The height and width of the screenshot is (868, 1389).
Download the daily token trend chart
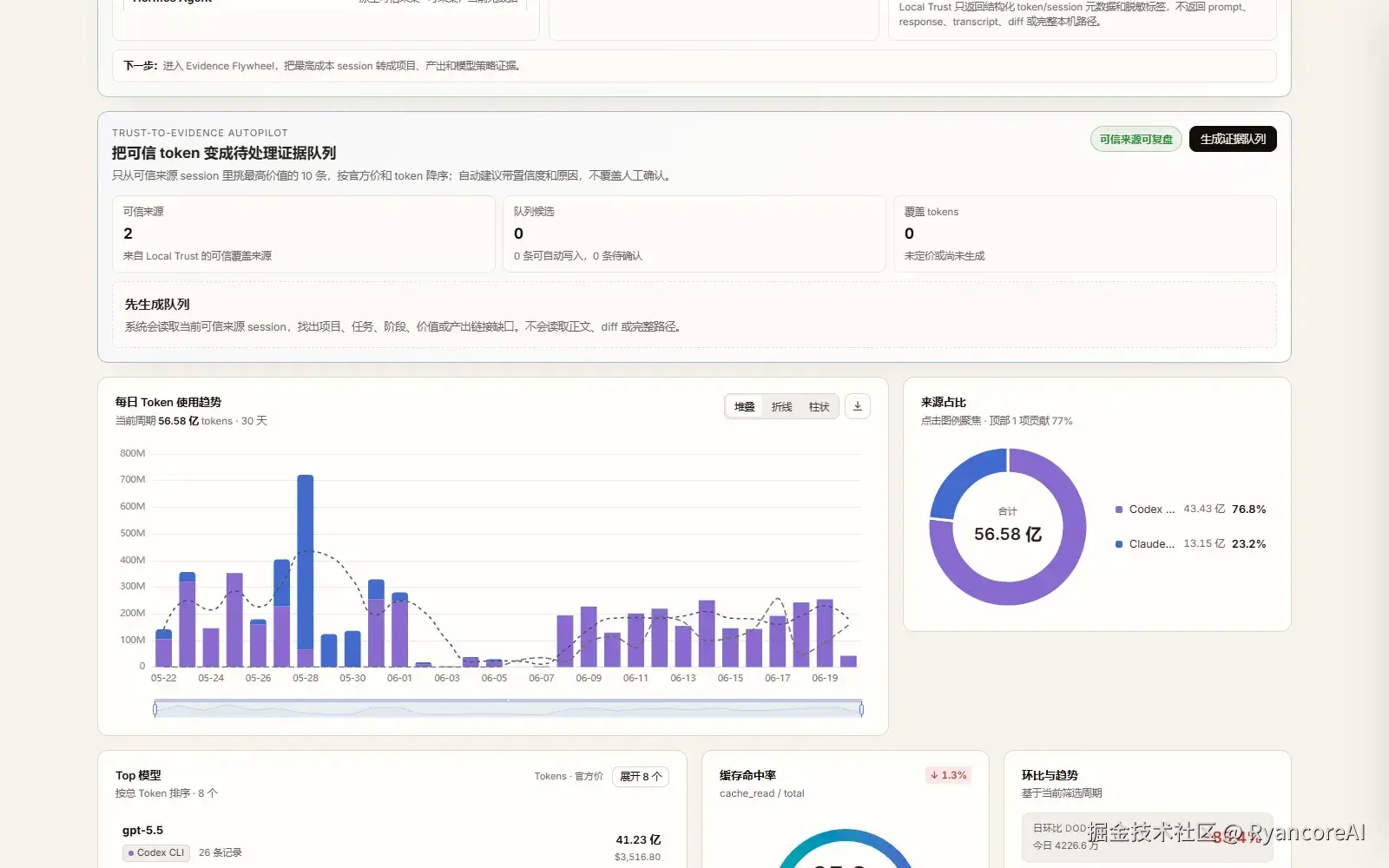(858, 406)
